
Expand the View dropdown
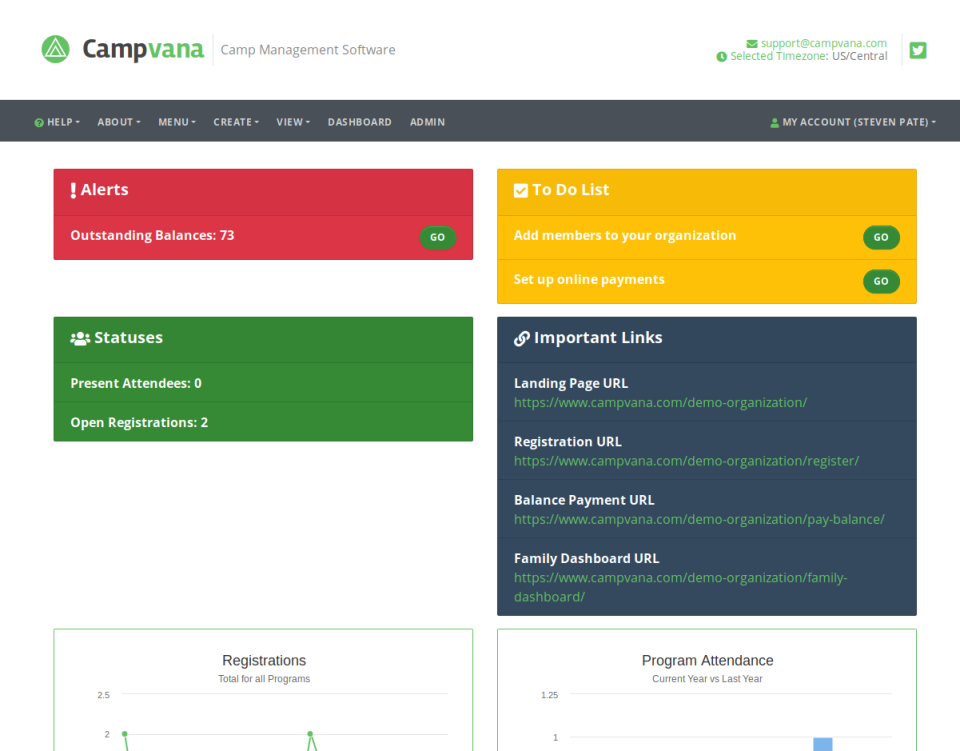pyautogui.click(x=293, y=122)
